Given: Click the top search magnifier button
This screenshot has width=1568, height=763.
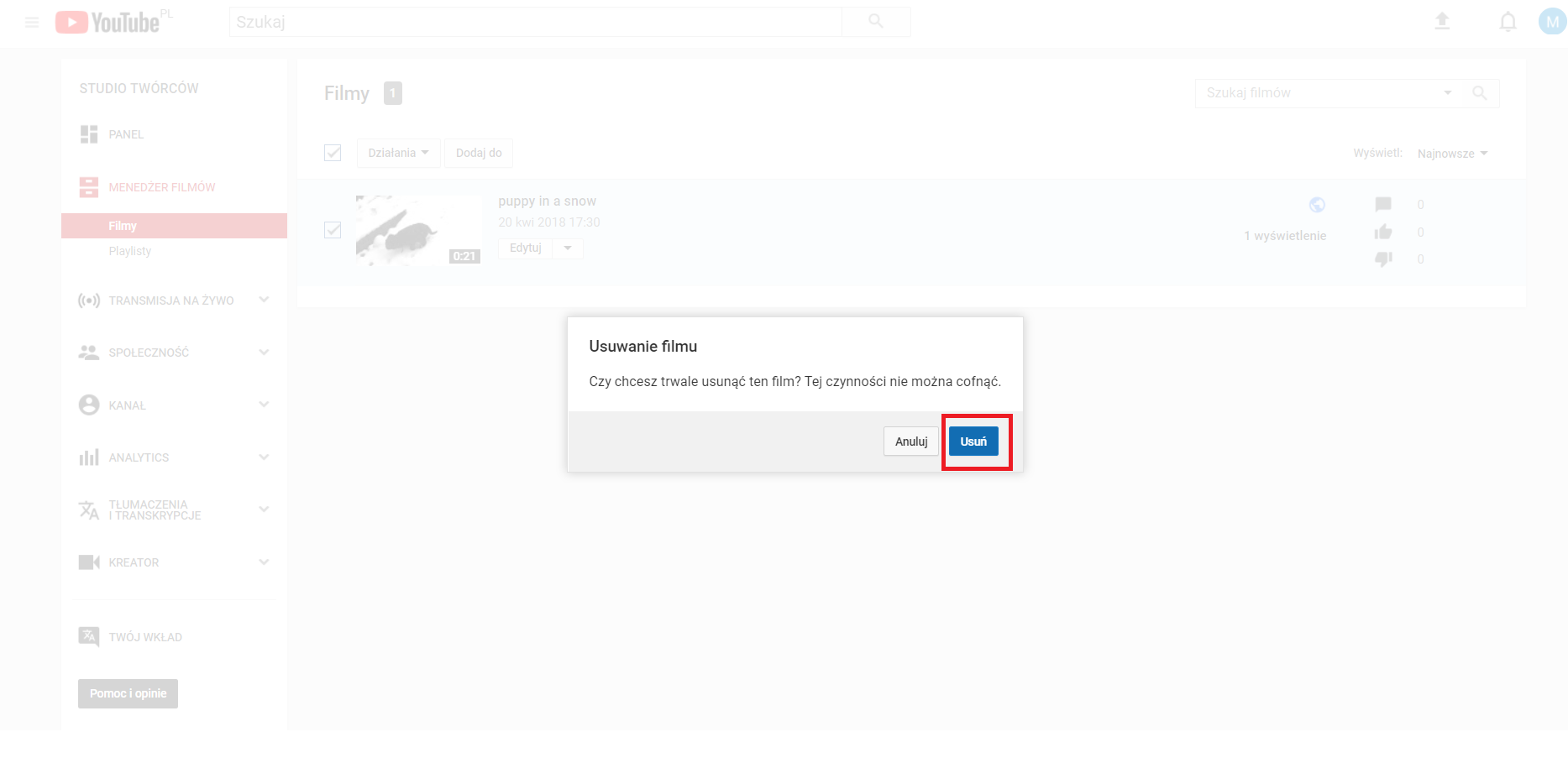Looking at the screenshot, I should point(876,22).
